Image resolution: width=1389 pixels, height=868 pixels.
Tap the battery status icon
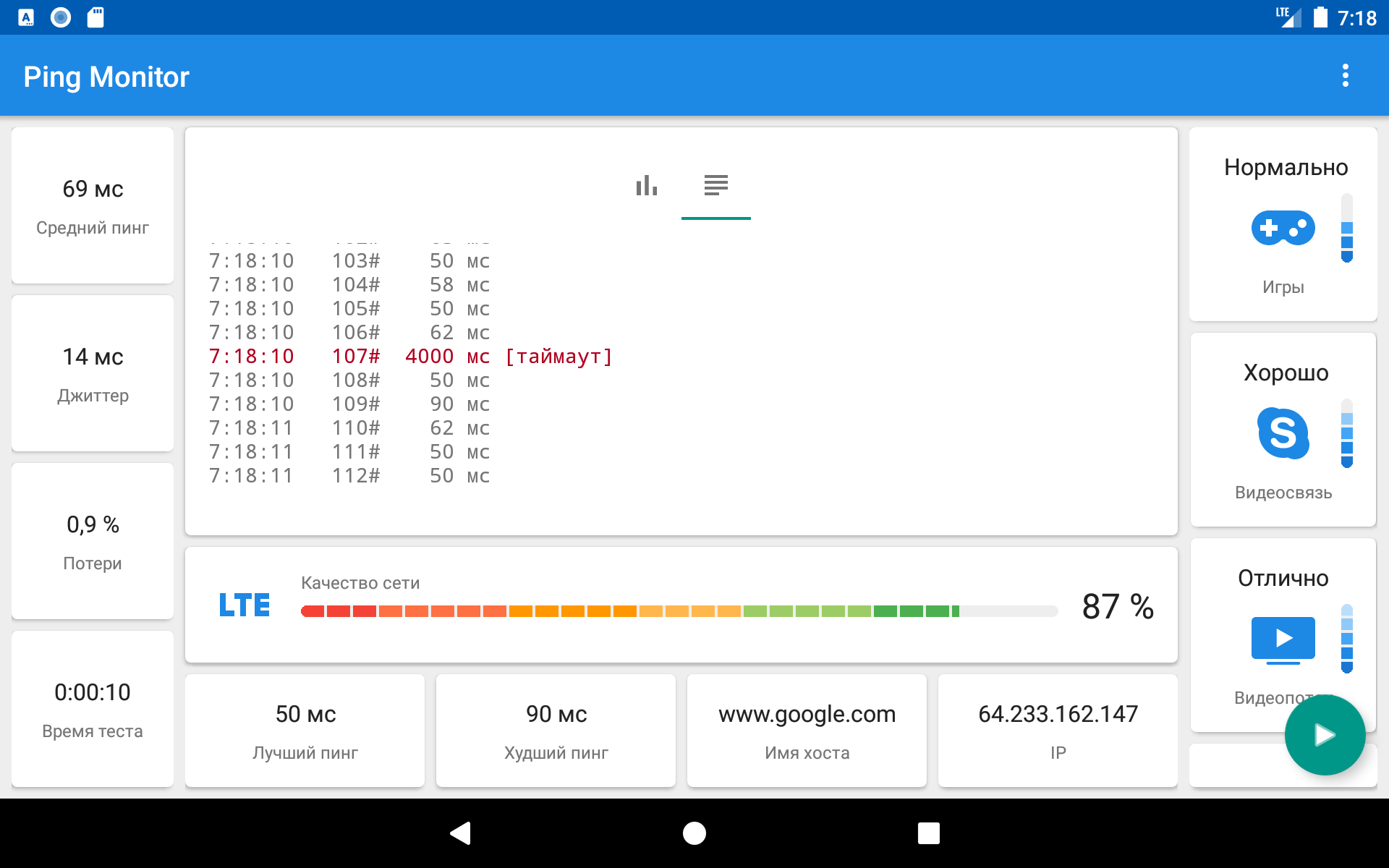[x=1320, y=17]
